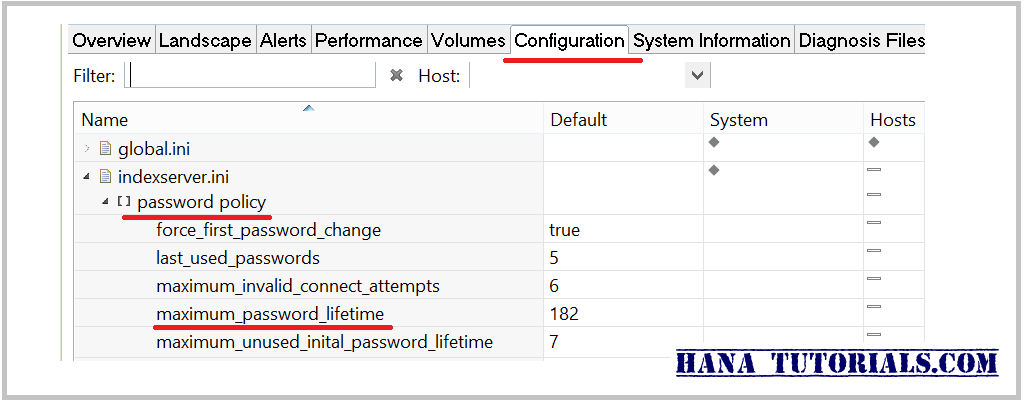Click the Default column header
The width and height of the screenshot is (1024, 400).
pyautogui.click(x=579, y=120)
